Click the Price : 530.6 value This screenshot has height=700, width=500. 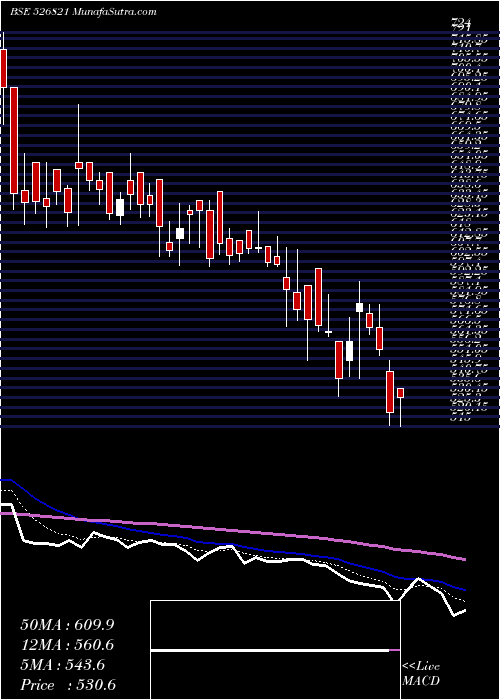(x=70, y=685)
